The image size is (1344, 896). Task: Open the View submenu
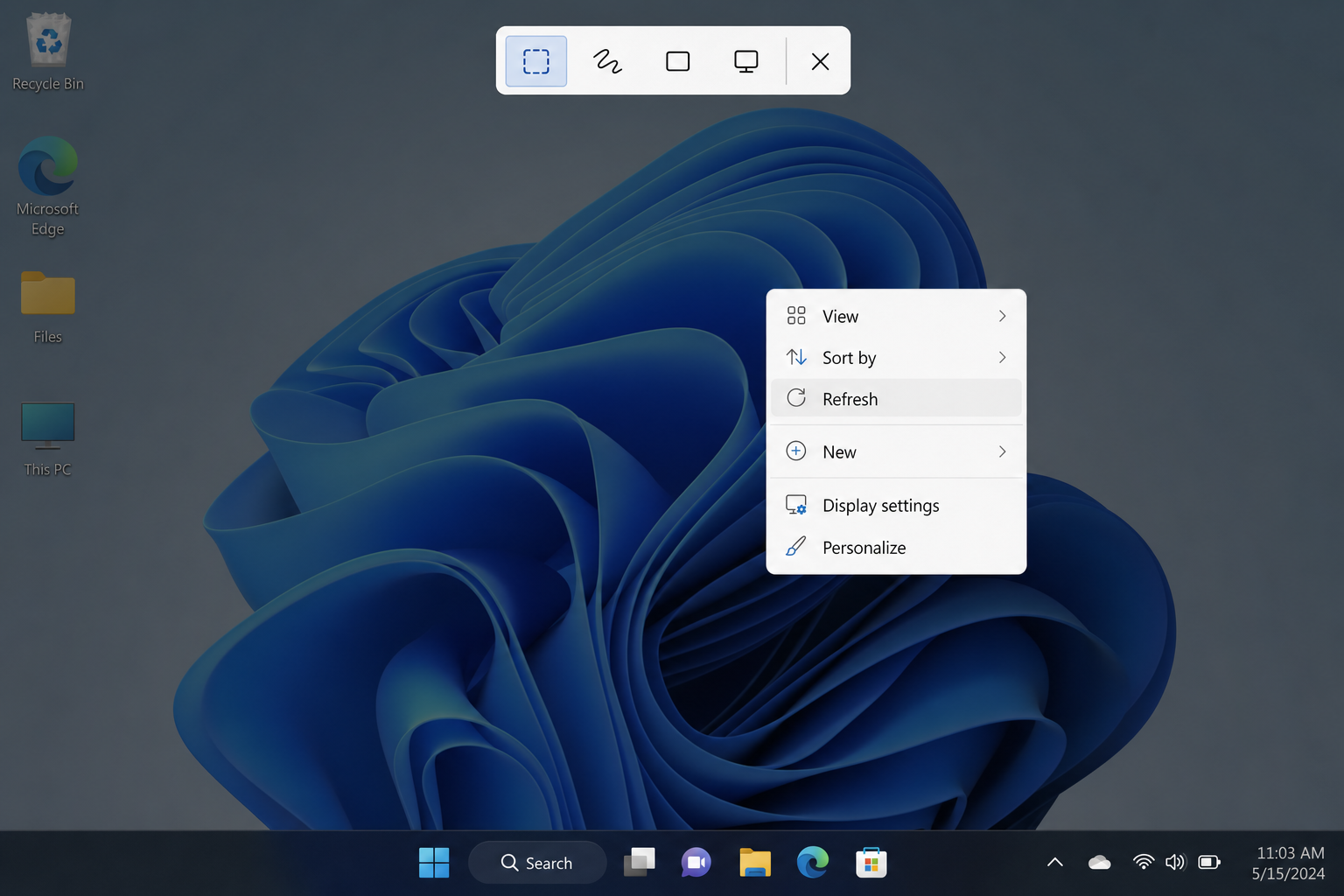click(896, 316)
